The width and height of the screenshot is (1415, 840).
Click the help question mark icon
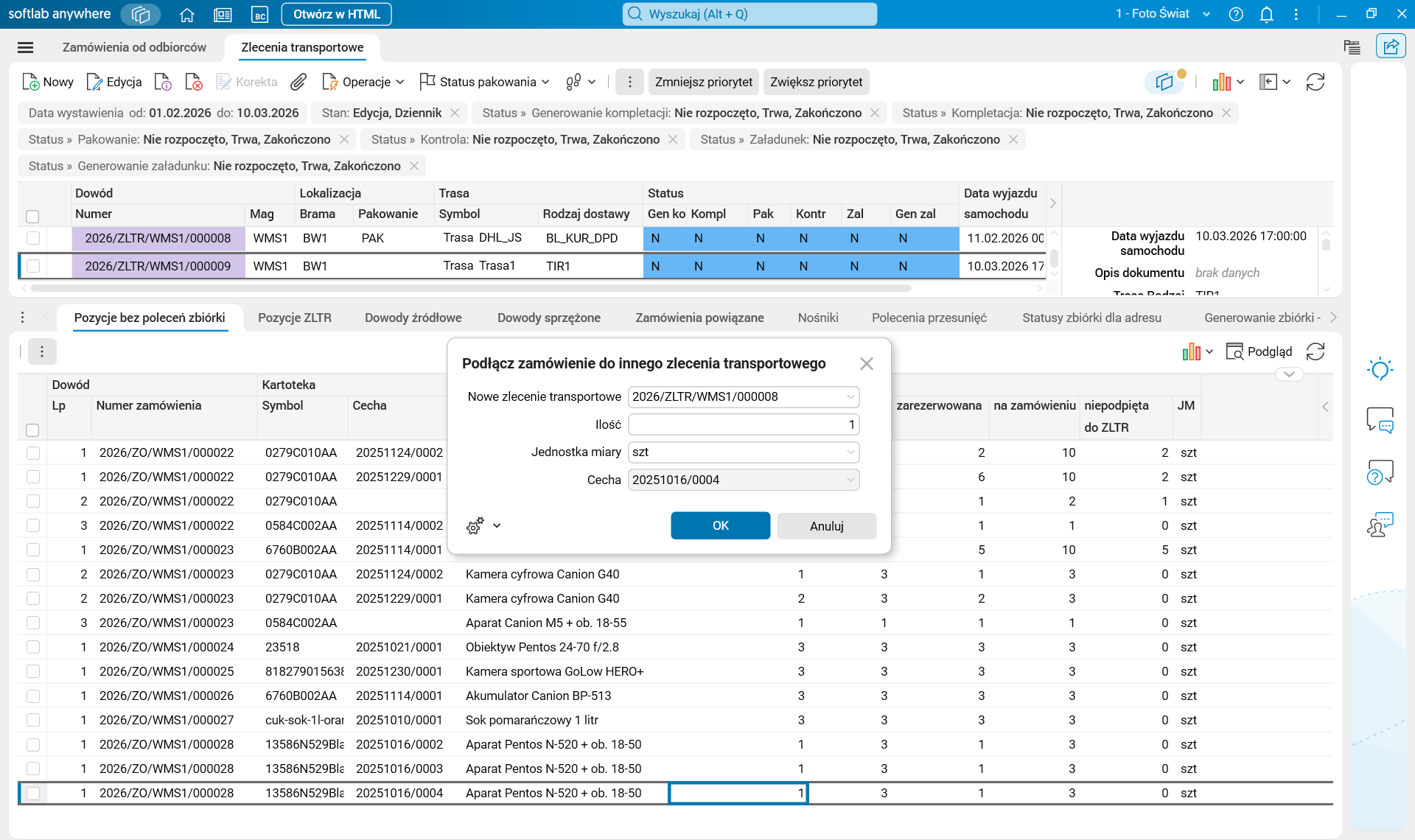point(1236,14)
